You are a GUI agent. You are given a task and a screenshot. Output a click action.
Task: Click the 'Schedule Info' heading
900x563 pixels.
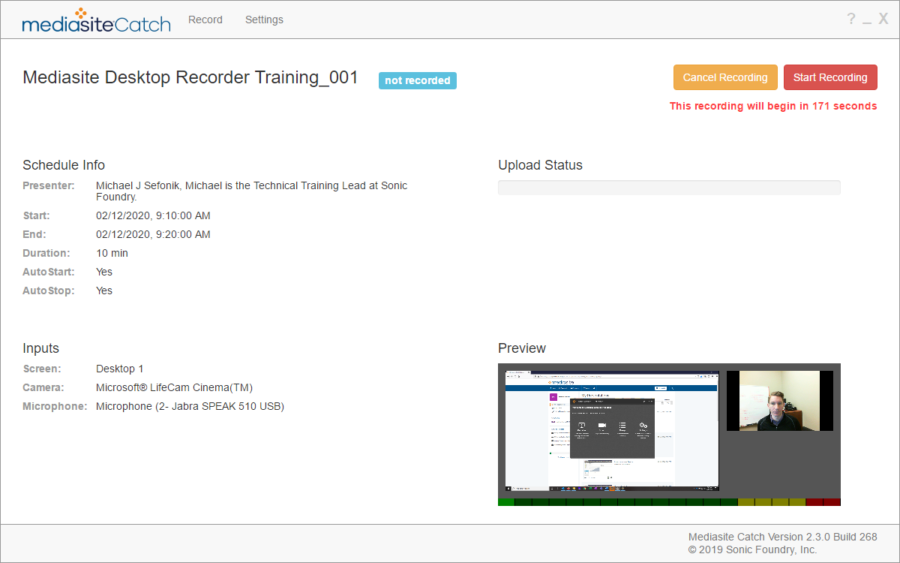[64, 165]
